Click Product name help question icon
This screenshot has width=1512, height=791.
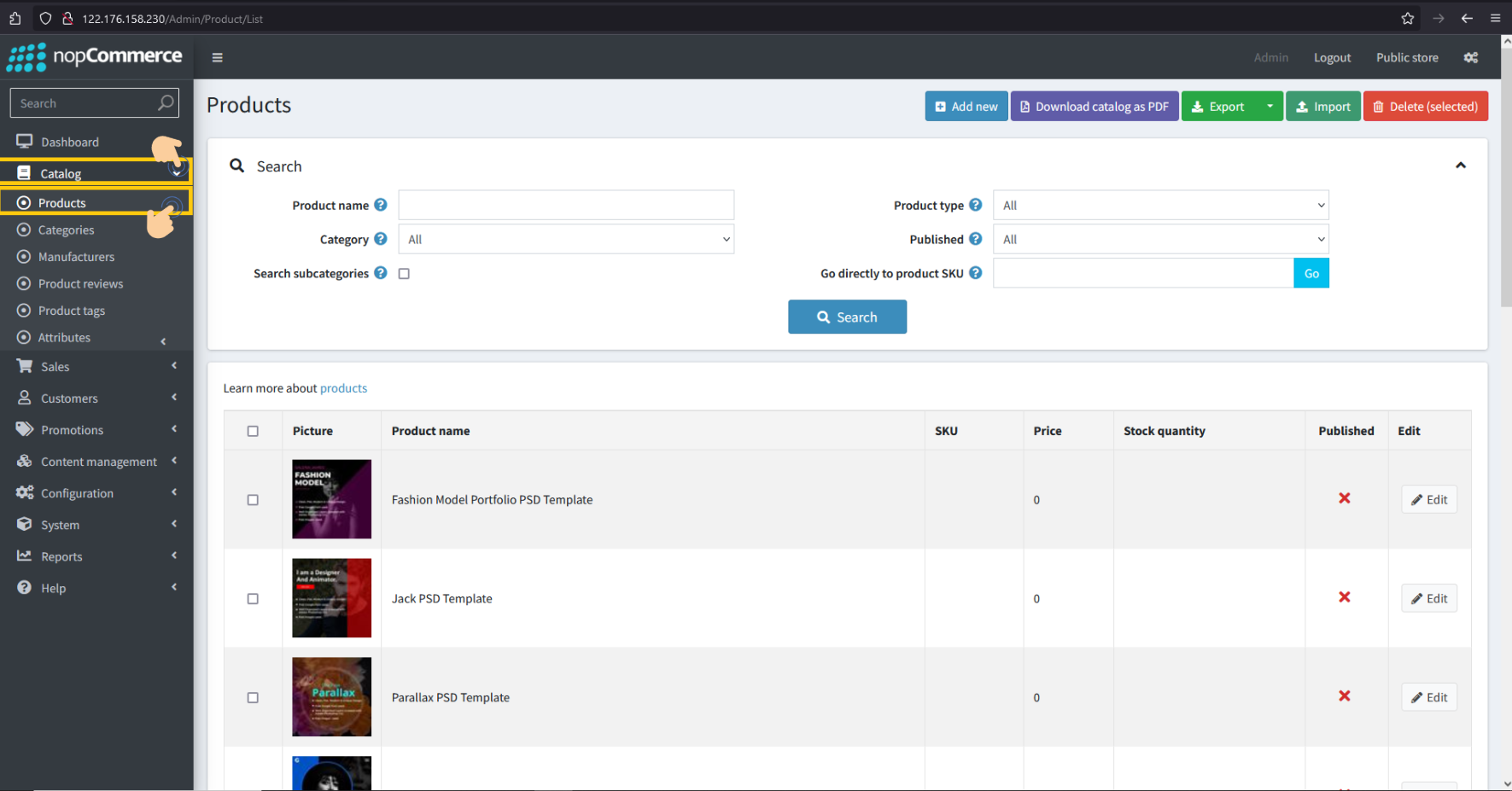[381, 205]
